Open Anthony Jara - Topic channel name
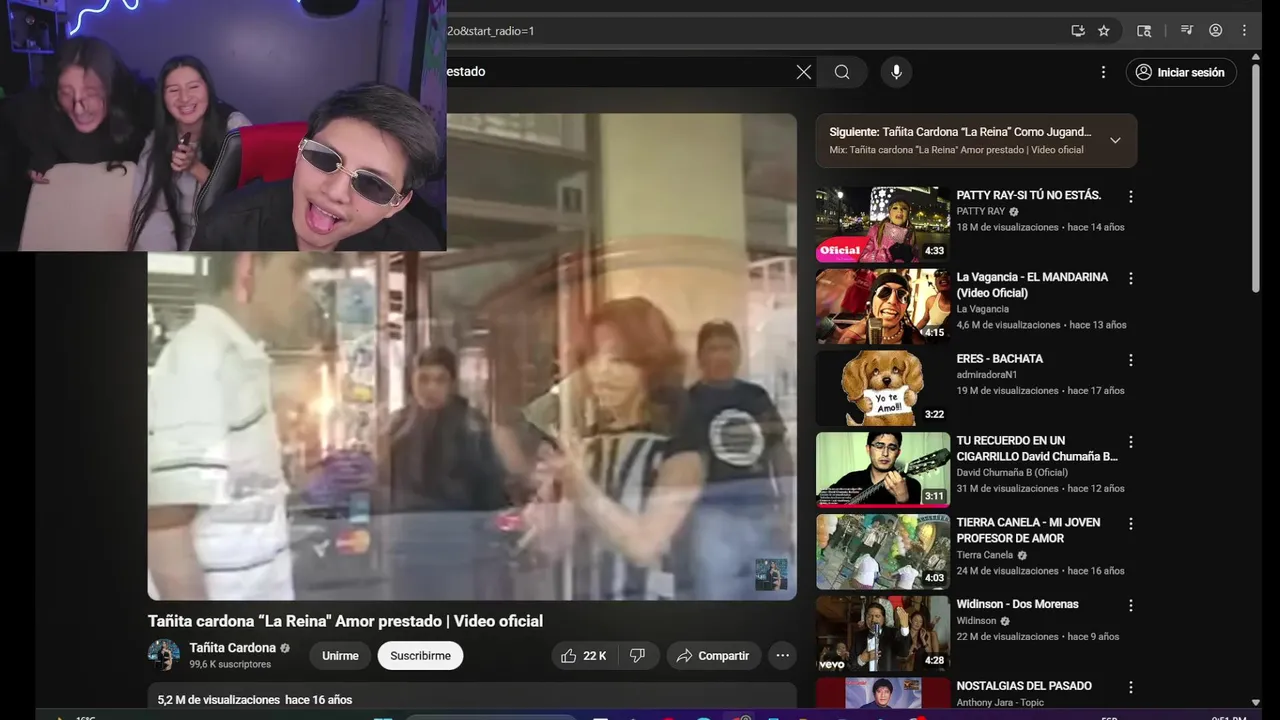1280x720 pixels. click(1000, 702)
